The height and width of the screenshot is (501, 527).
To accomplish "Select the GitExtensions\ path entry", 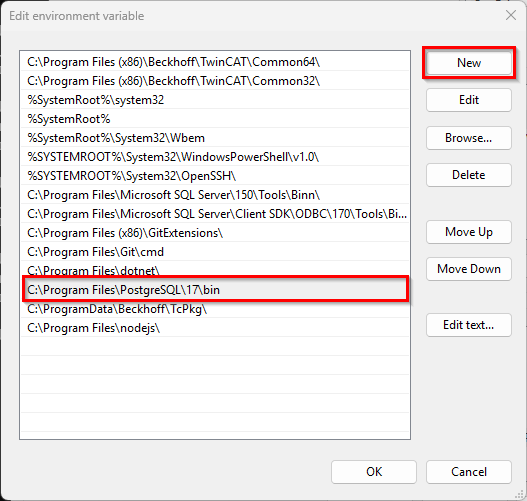I will click(215, 233).
